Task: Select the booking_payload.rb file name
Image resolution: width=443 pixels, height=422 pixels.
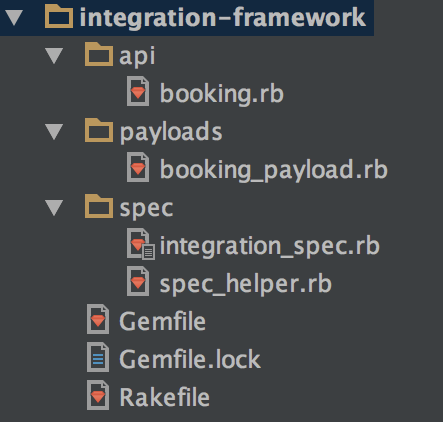Action: pyautogui.click(x=274, y=170)
